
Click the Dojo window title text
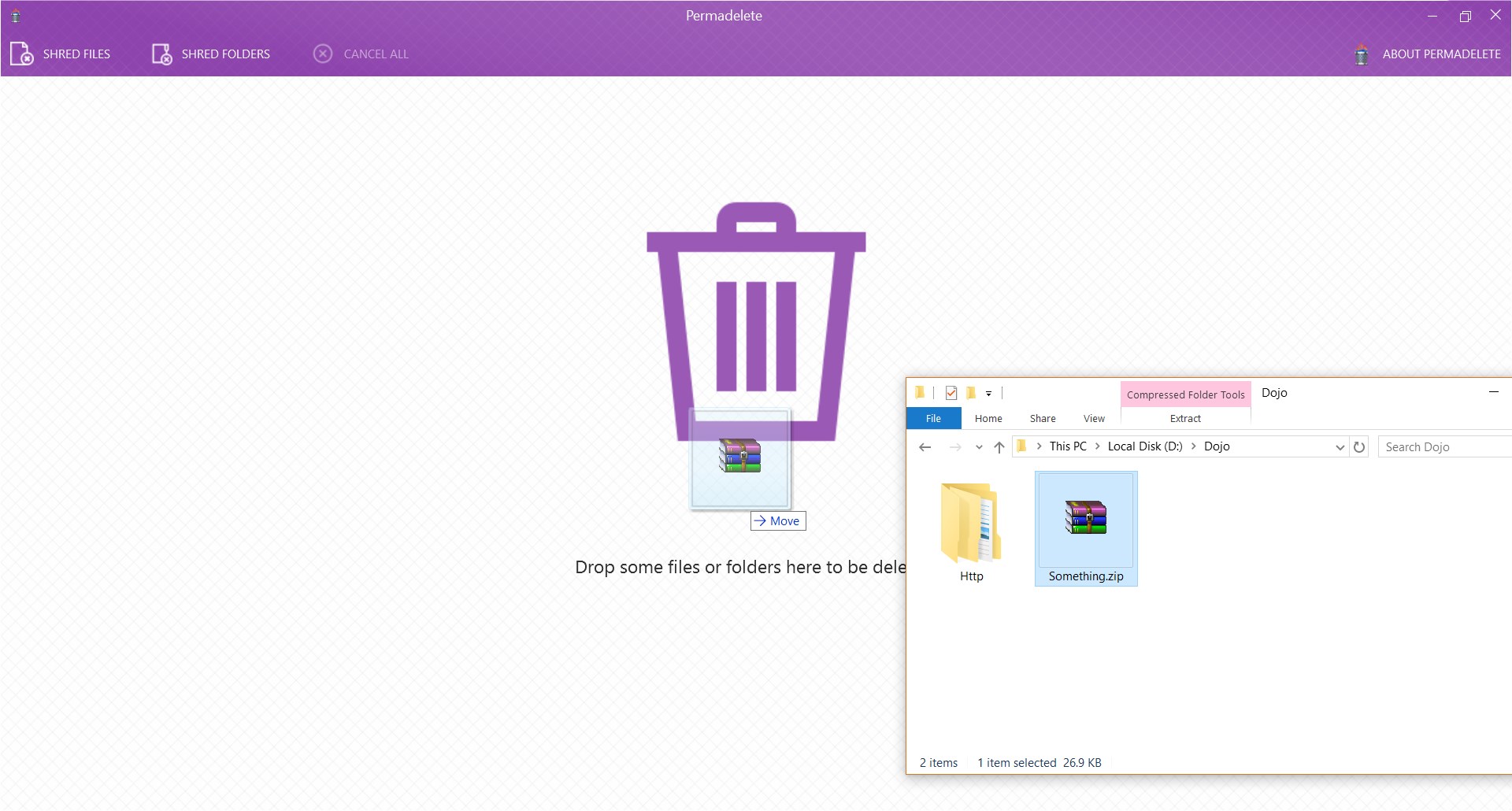pyautogui.click(x=1274, y=393)
